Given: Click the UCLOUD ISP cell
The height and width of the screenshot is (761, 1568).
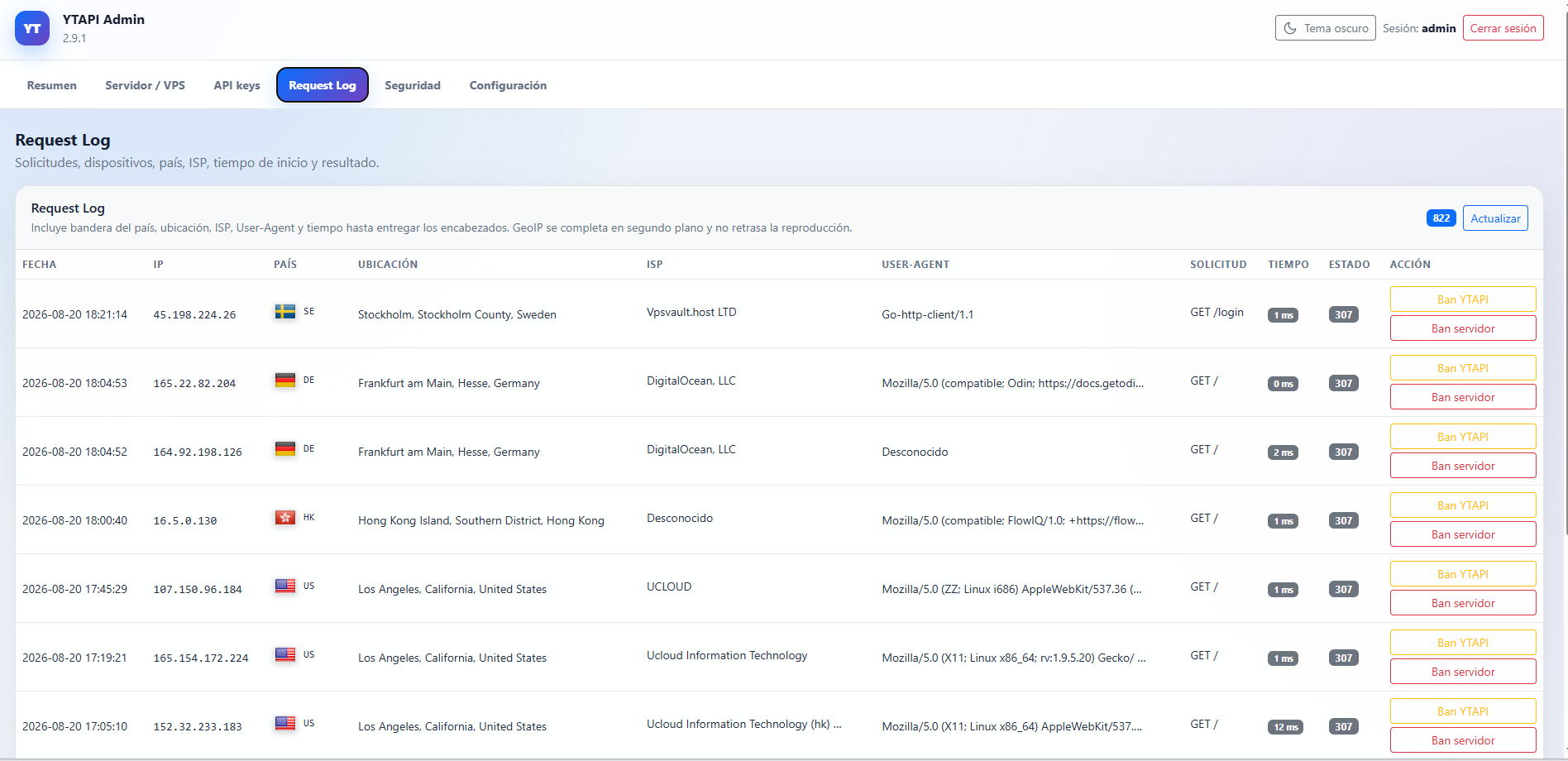Looking at the screenshot, I should pos(669,586).
